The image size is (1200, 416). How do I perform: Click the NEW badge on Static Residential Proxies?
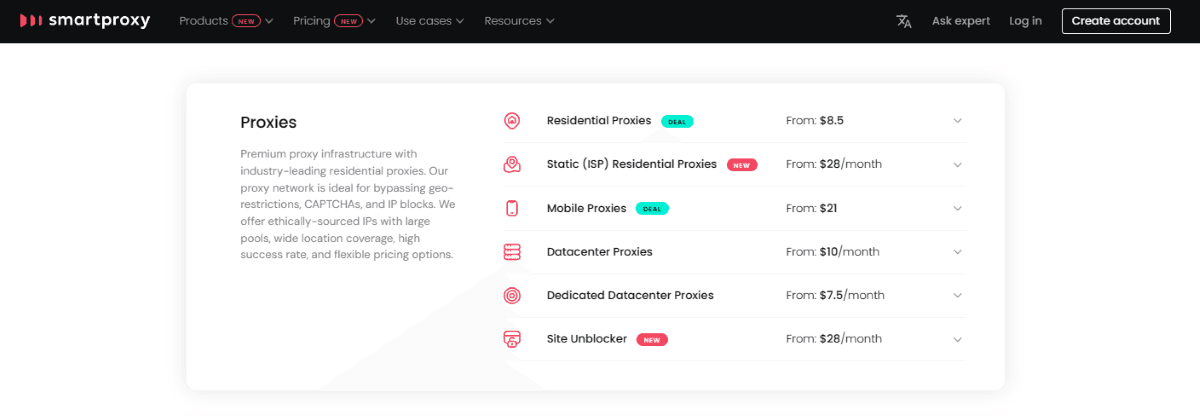click(741, 165)
